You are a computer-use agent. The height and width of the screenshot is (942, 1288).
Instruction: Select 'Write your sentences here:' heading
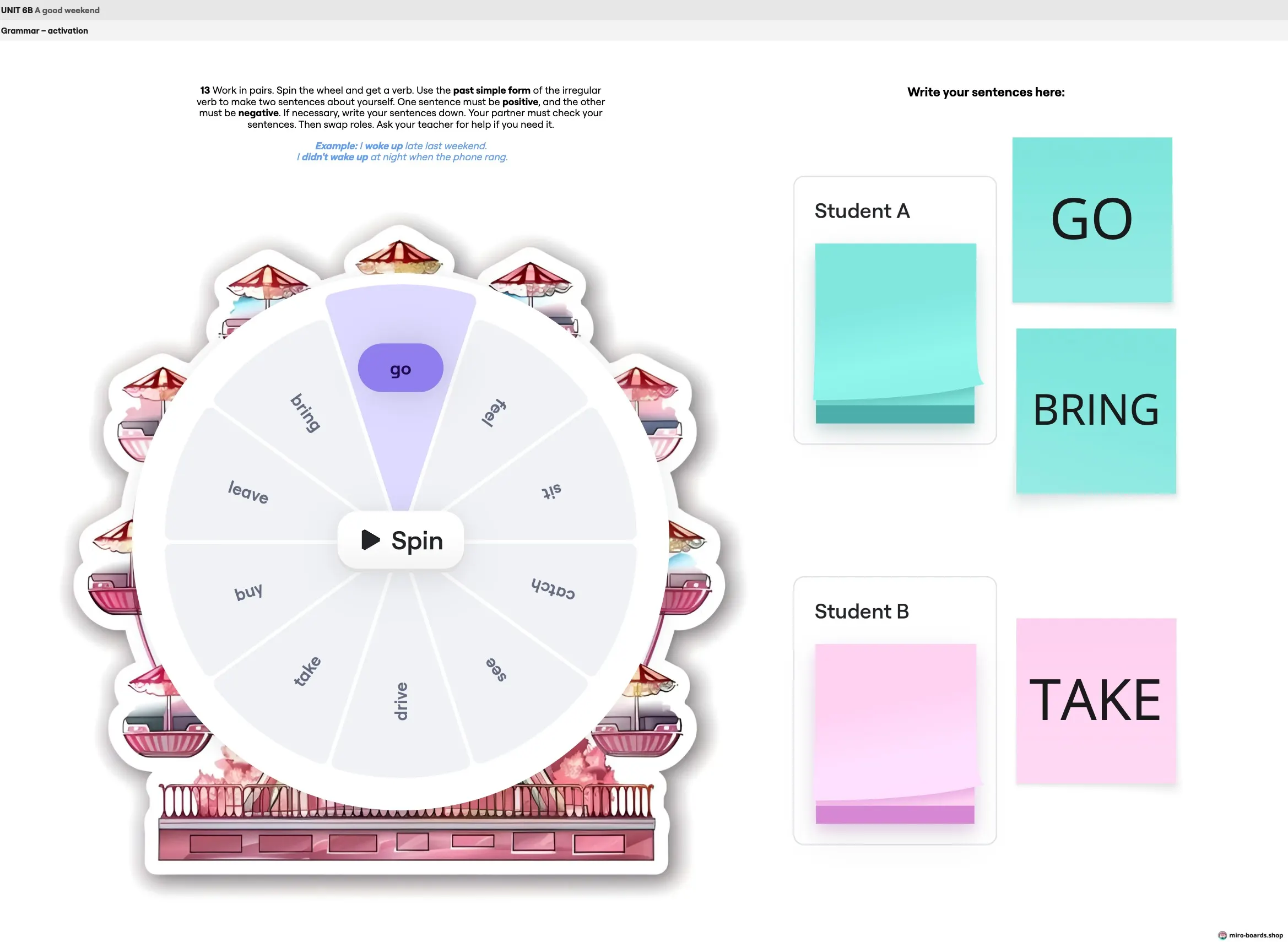click(x=986, y=92)
